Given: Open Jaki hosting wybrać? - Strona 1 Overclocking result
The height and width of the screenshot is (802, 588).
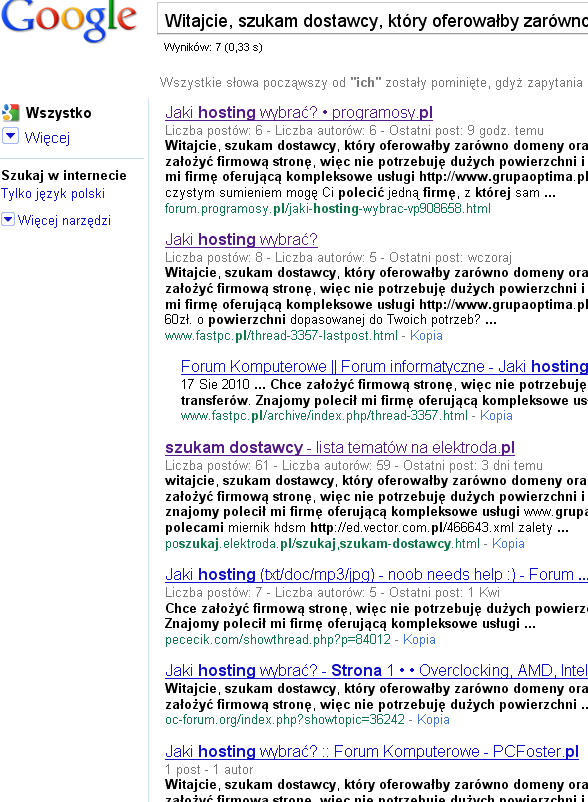Looking at the screenshot, I should (x=376, y=670).
